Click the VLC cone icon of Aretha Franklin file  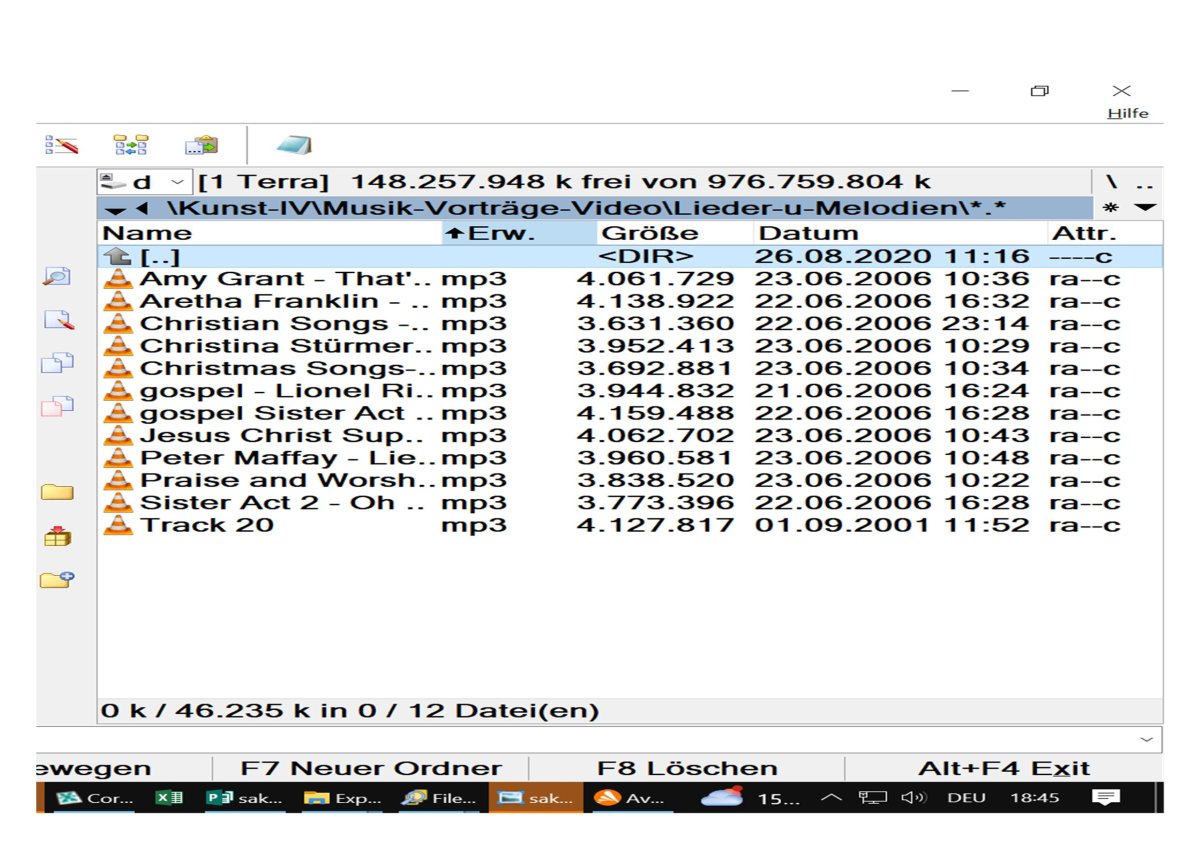coord(118,301)
